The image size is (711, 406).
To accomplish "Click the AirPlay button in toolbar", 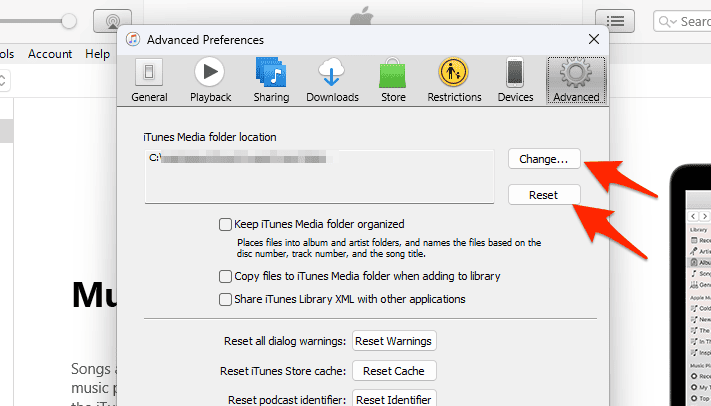I will coord(112,21).
